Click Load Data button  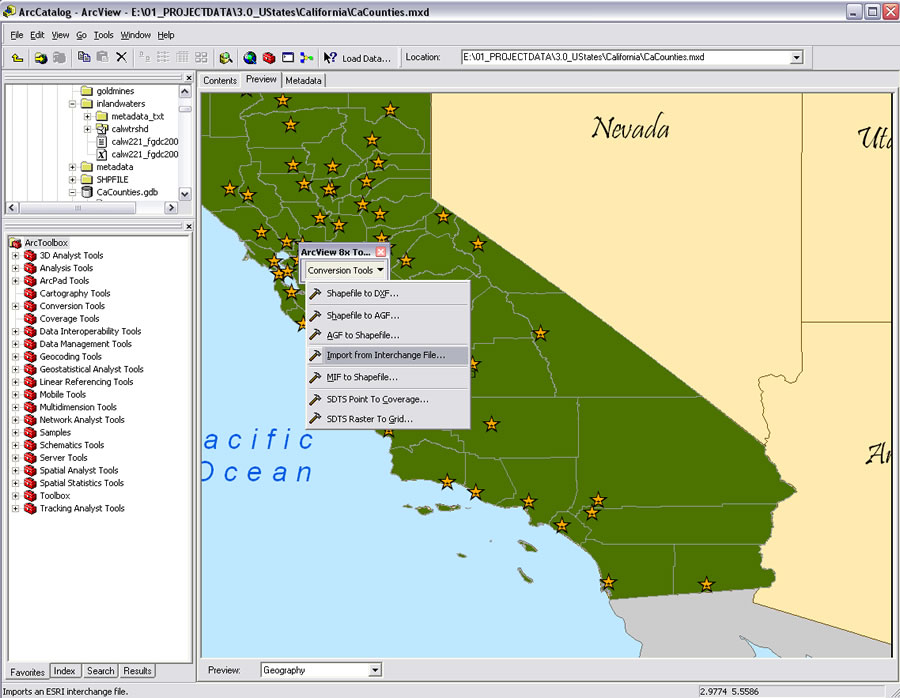pos(366,58)
